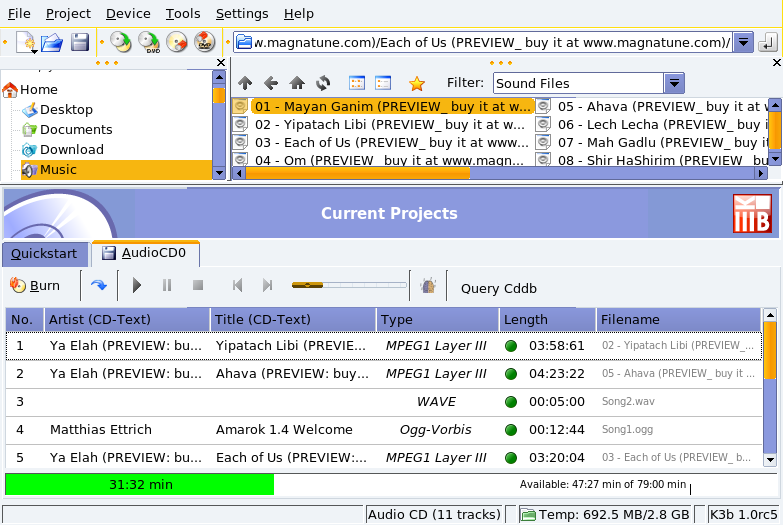Navigate back in file browser
783x525 pixels.
(271, 83)
